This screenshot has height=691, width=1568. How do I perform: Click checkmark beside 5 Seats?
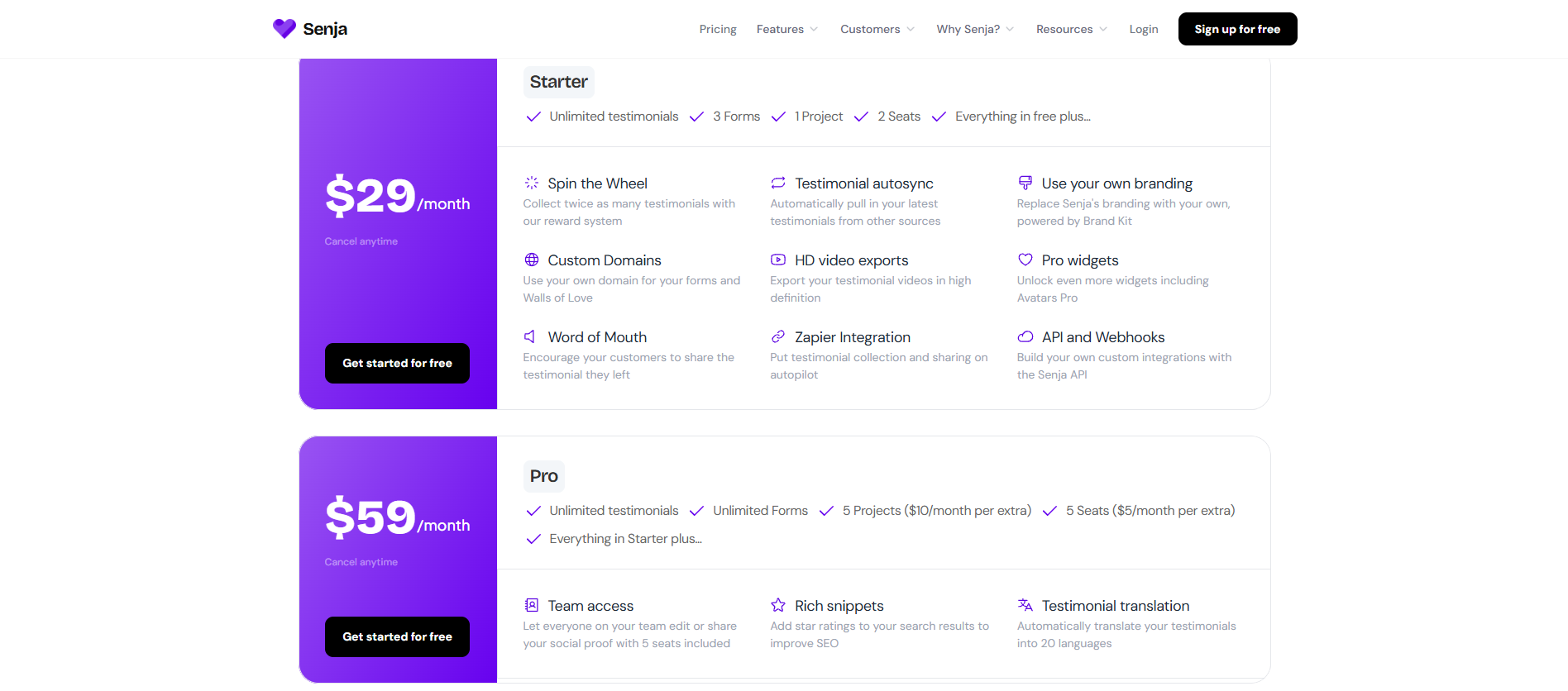pyautogui.click(x=1049, y=511)
